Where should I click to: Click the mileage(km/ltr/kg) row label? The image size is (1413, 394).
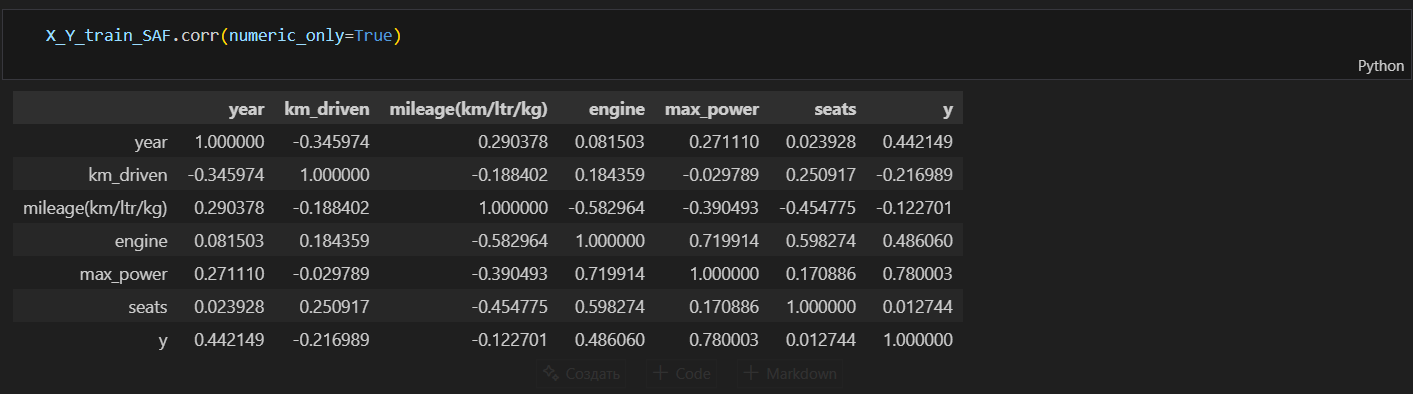coord(95,208)
